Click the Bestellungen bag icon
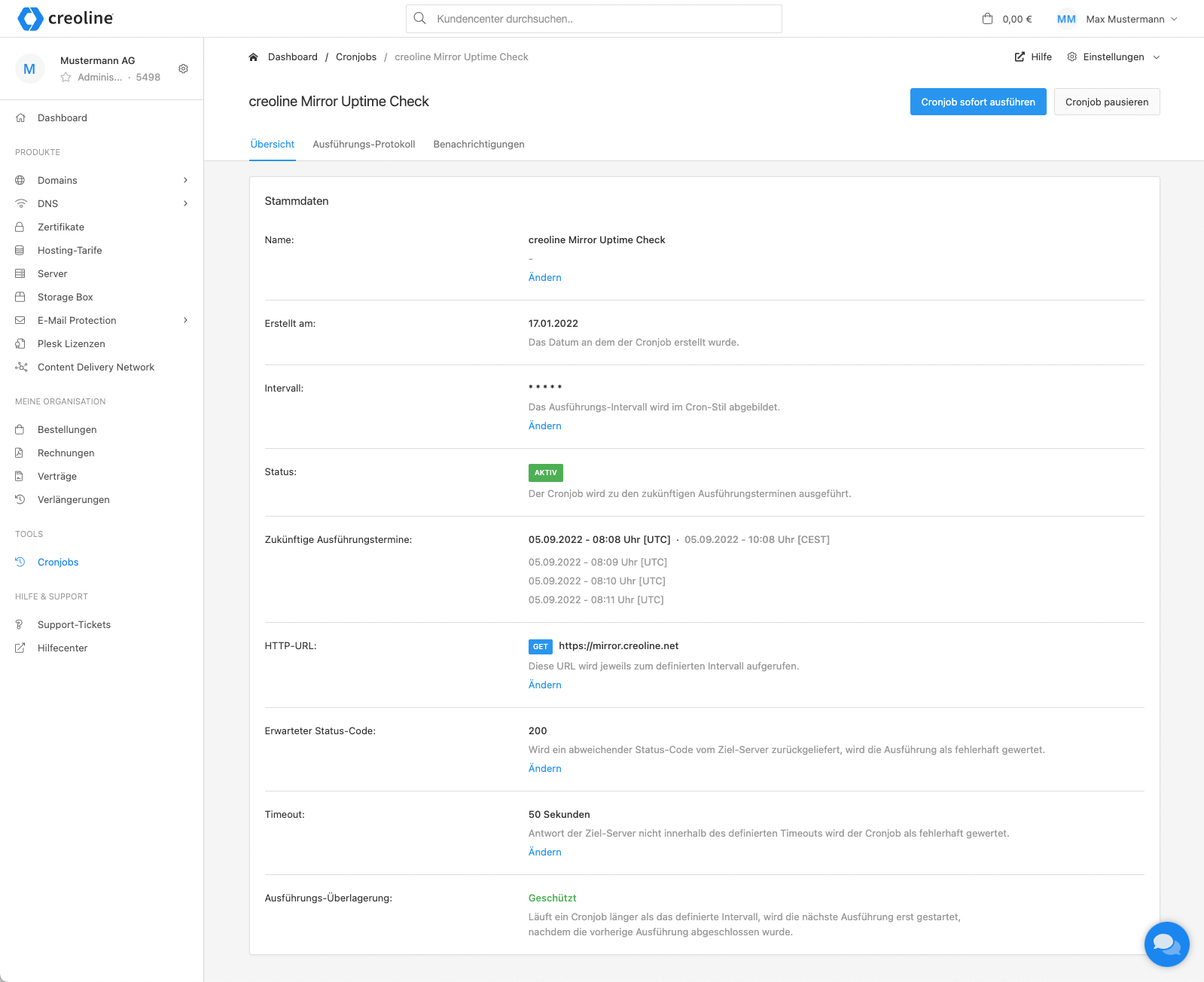The height and width of the screenshot is (982, 1204). coord(20,429)
